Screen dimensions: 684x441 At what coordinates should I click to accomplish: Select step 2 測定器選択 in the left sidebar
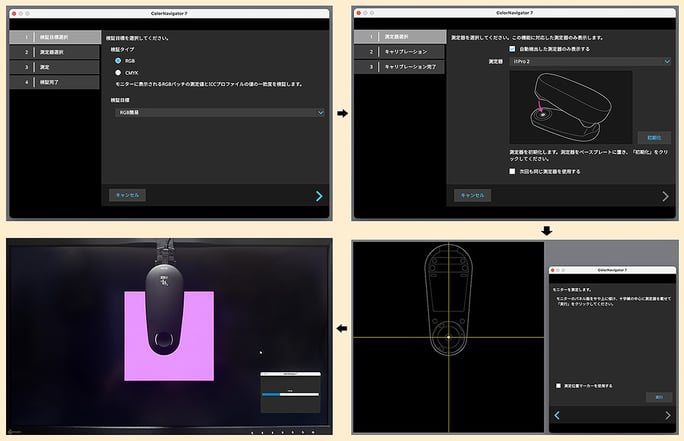coord(55,52)
